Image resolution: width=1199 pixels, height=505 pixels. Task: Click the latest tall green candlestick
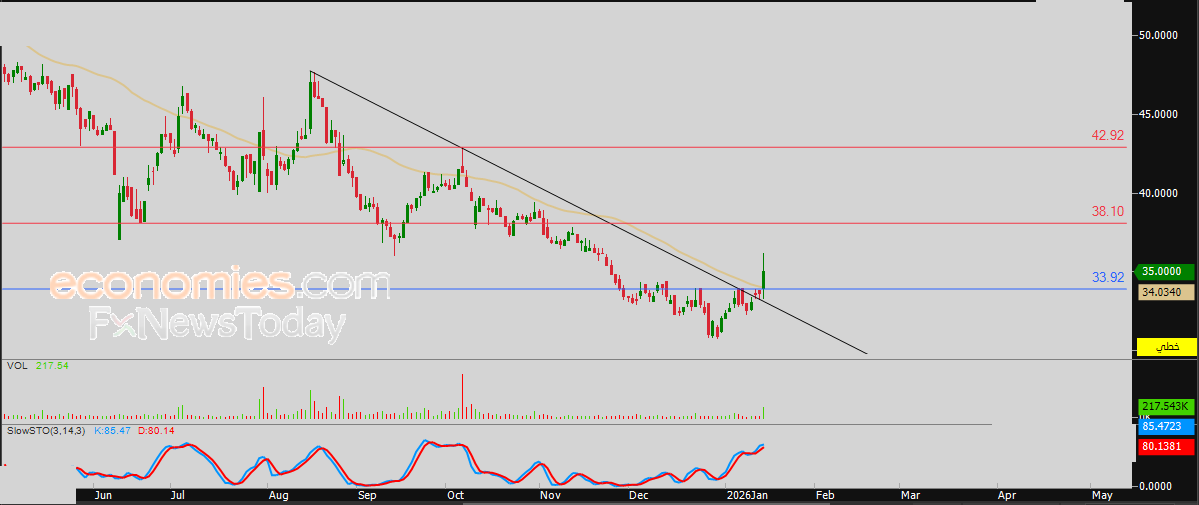click(x=764, y=278)
